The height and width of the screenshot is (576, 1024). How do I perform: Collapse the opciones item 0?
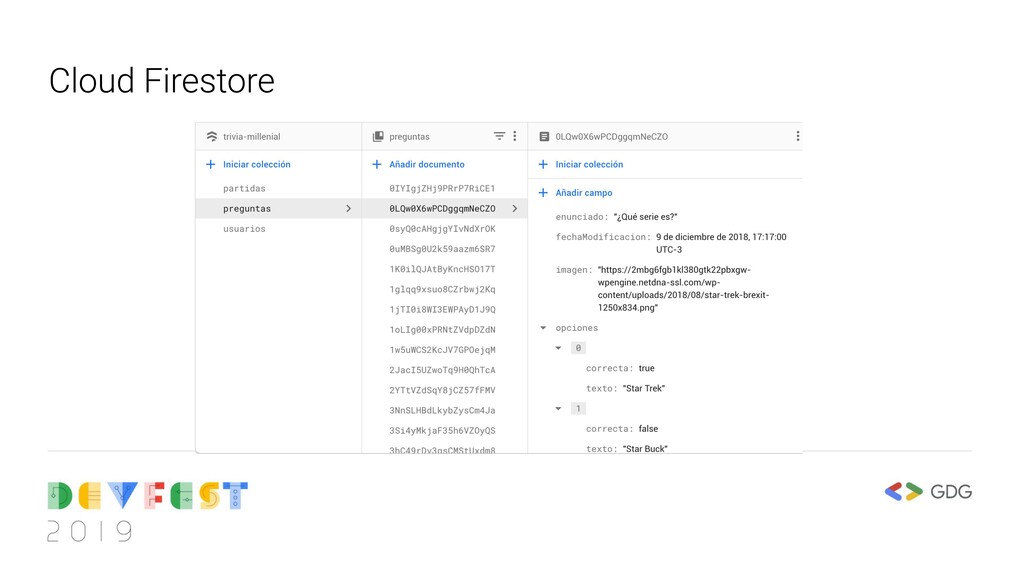(x=559, y=348)
